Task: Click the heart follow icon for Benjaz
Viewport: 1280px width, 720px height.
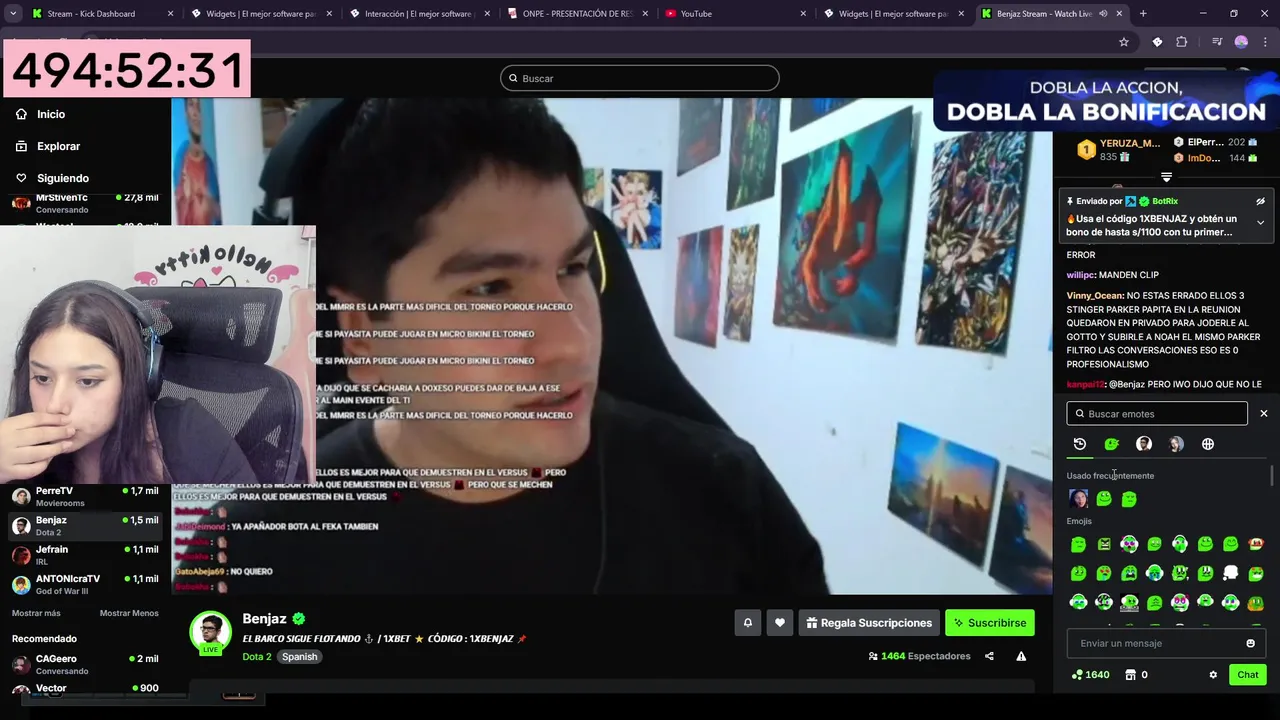Action: 780,623
